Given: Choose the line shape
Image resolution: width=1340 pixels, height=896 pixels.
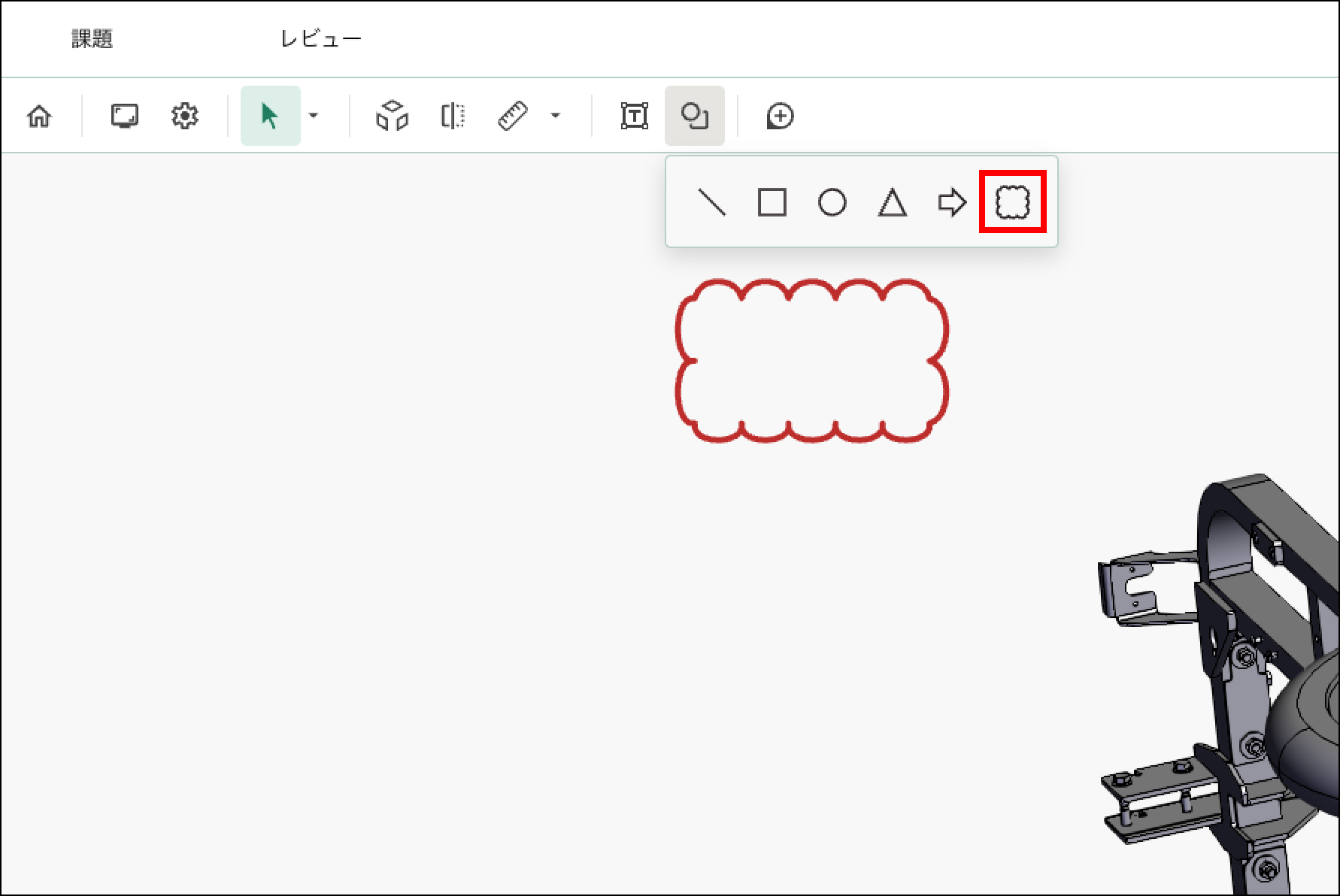Looking at the screenshot, I should [712, 202].
